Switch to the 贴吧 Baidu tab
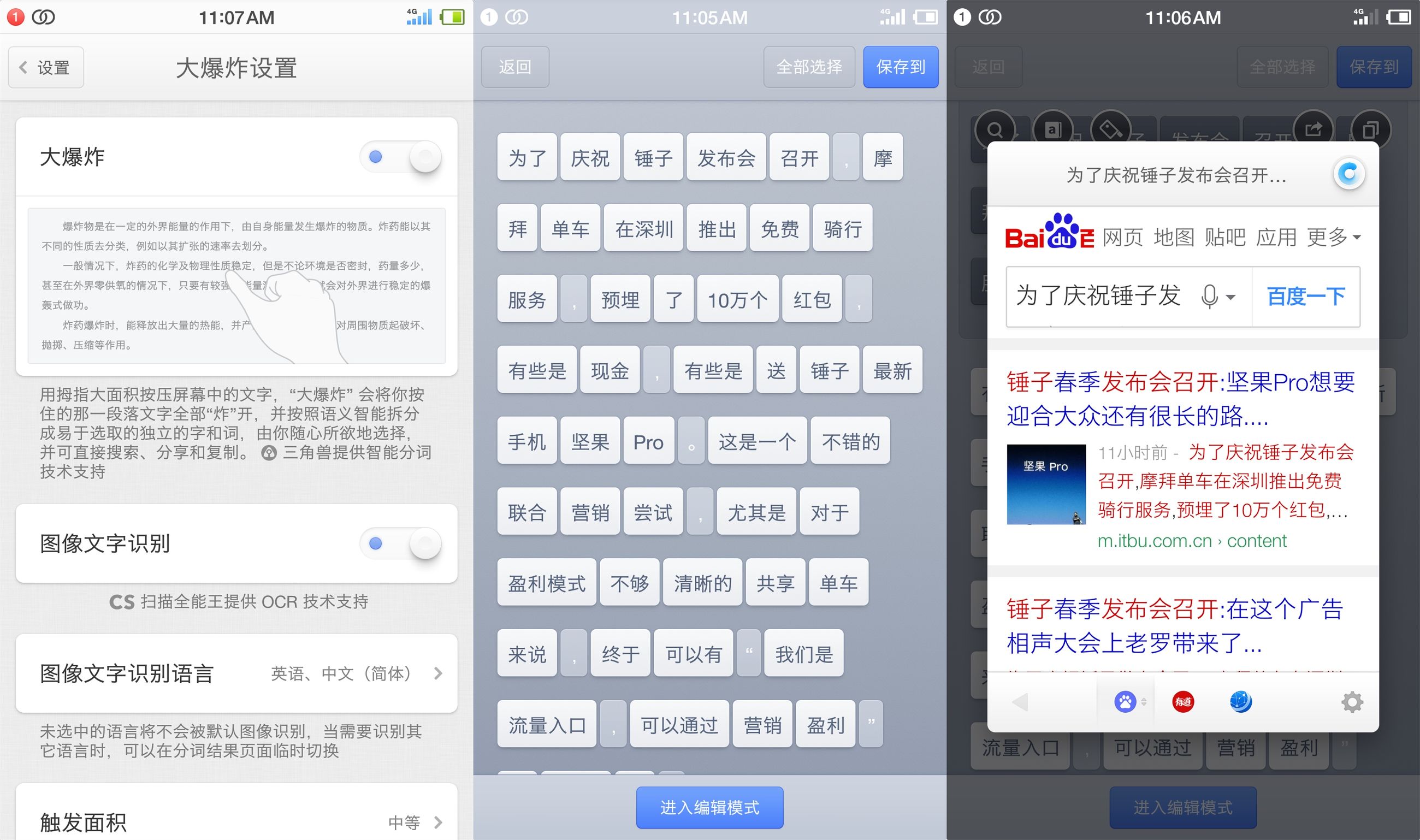The height and width of the screenshot is (840, 1420). coord(1224,236)
